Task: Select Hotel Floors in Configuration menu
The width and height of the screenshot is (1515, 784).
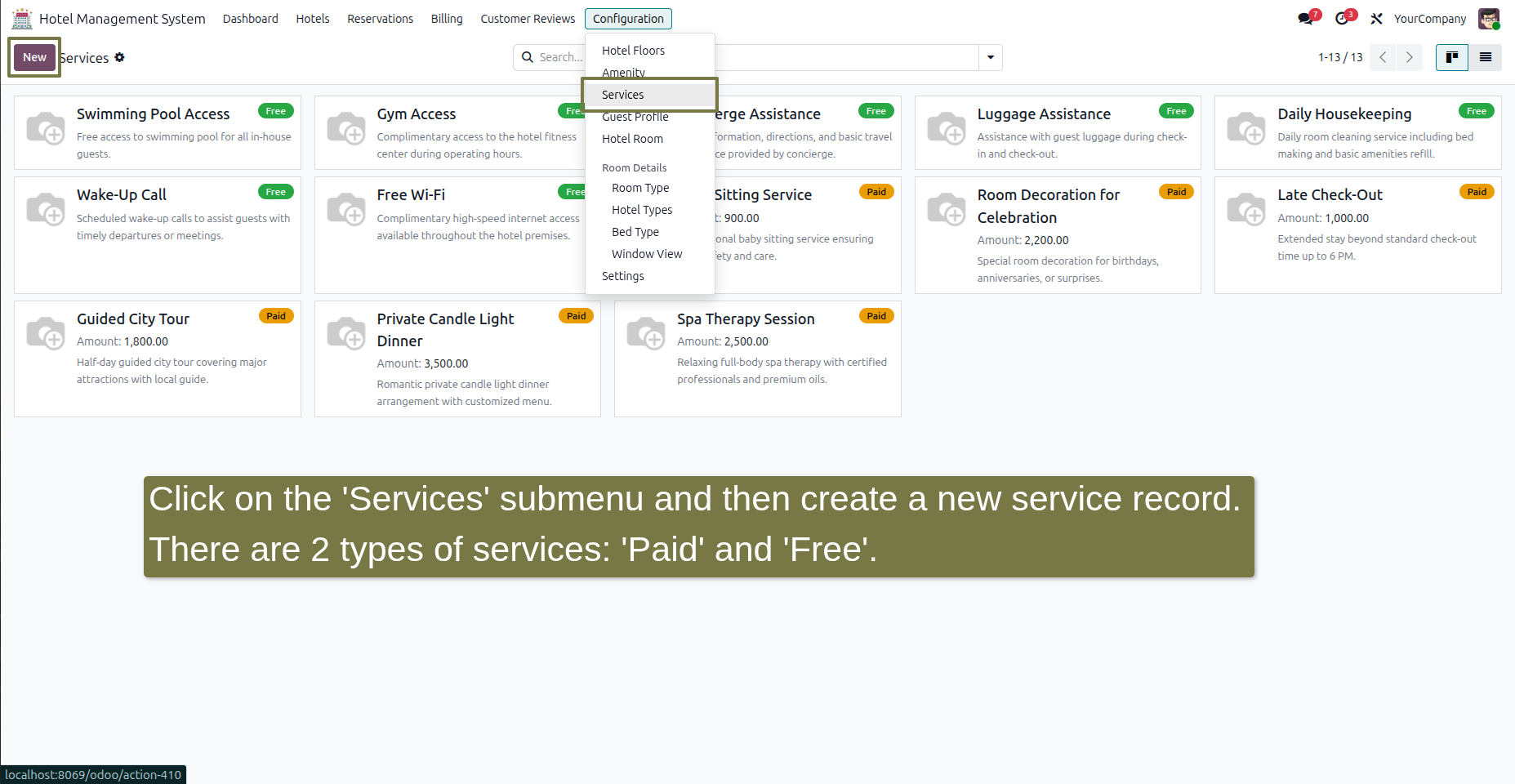Action: point(650,51)
